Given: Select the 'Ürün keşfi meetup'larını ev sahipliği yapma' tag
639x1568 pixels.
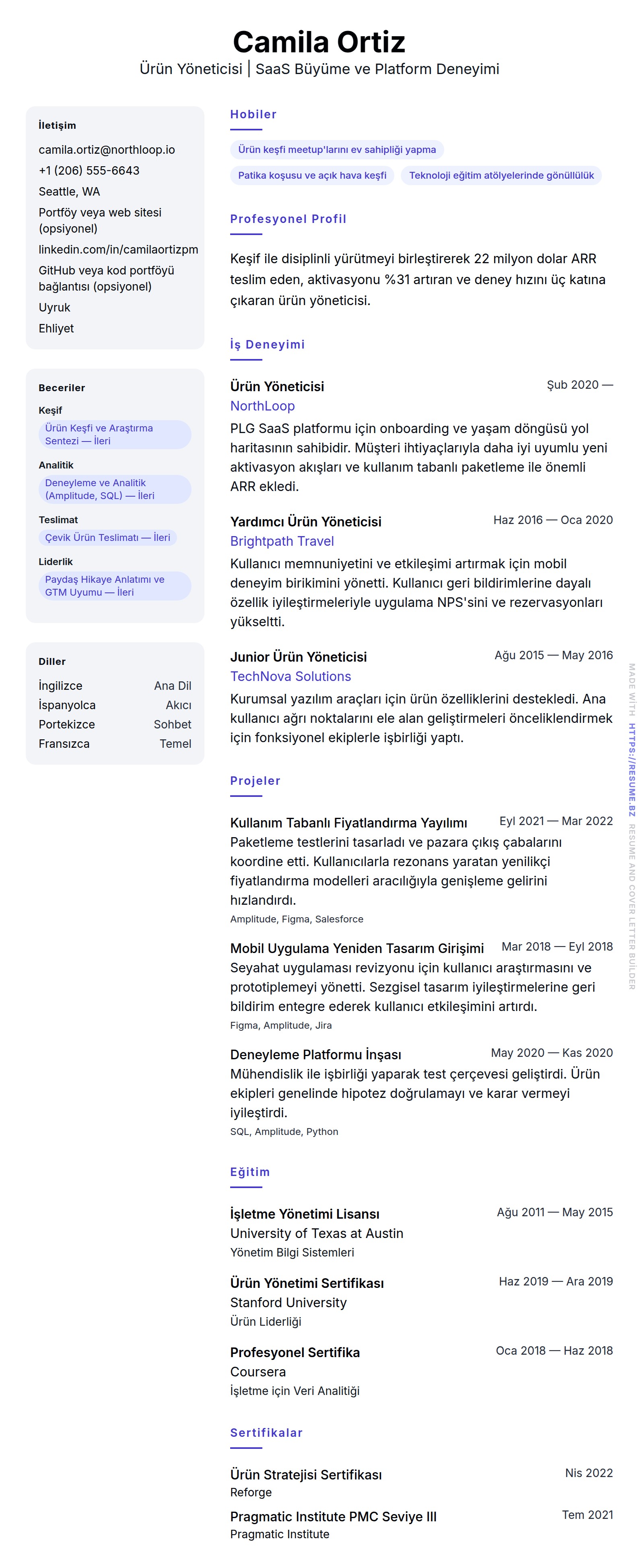Looking at the screenshot, I should pyautogui.click(x=336, y=150).
